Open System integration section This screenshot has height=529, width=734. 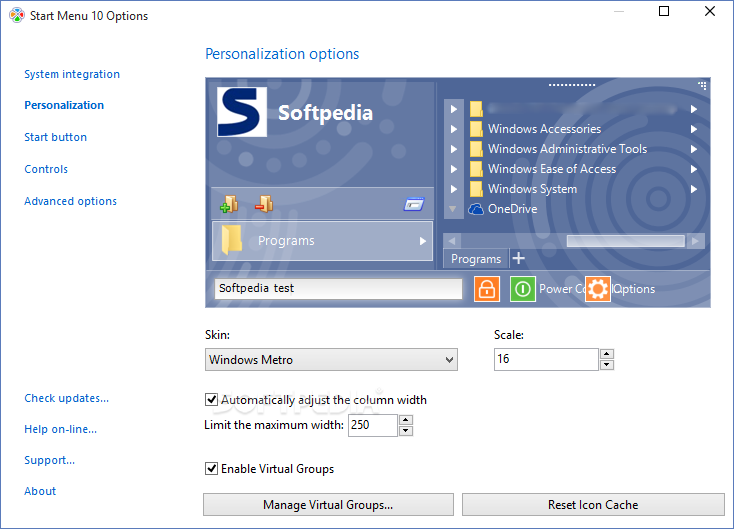72,74
